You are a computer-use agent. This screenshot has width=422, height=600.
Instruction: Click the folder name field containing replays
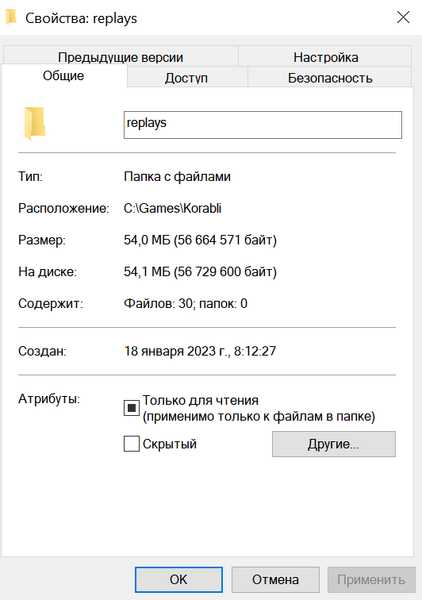click(262, 125)
